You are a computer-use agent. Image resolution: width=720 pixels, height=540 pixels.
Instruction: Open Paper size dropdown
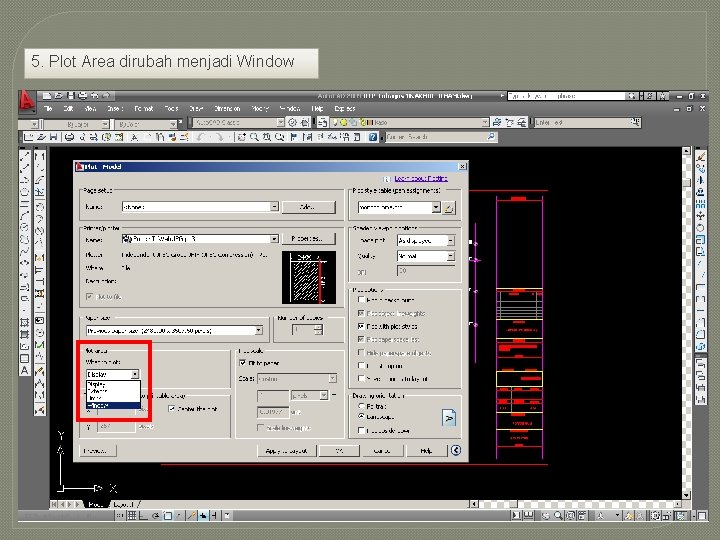259,330
